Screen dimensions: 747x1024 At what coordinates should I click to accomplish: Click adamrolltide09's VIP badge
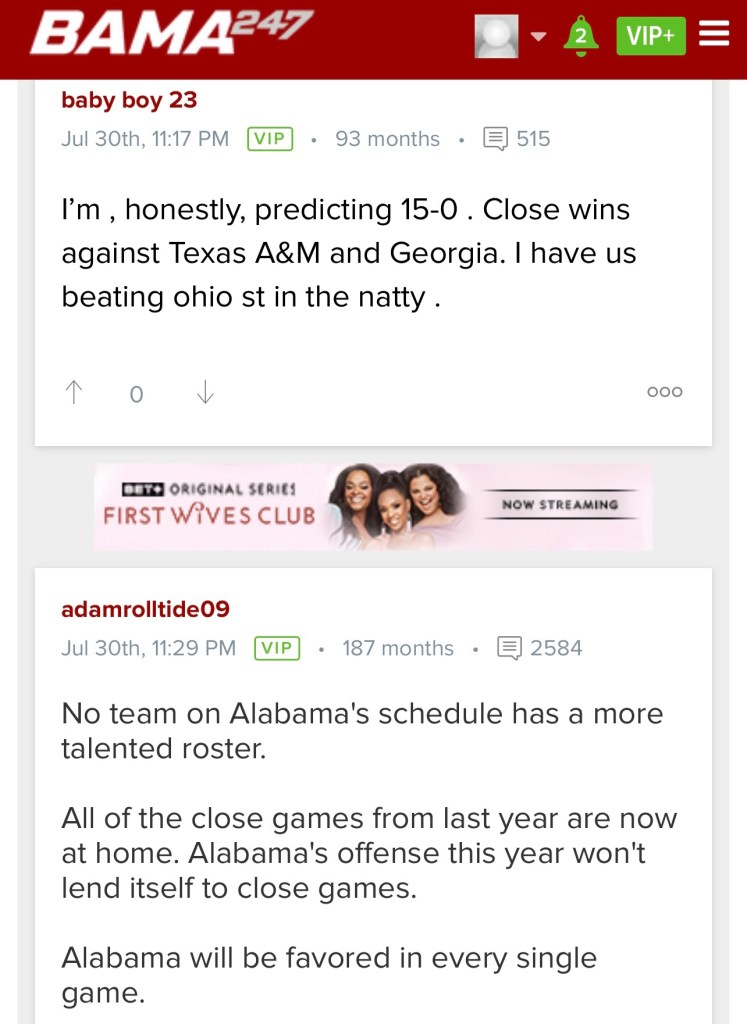click(x=277, y=648)
